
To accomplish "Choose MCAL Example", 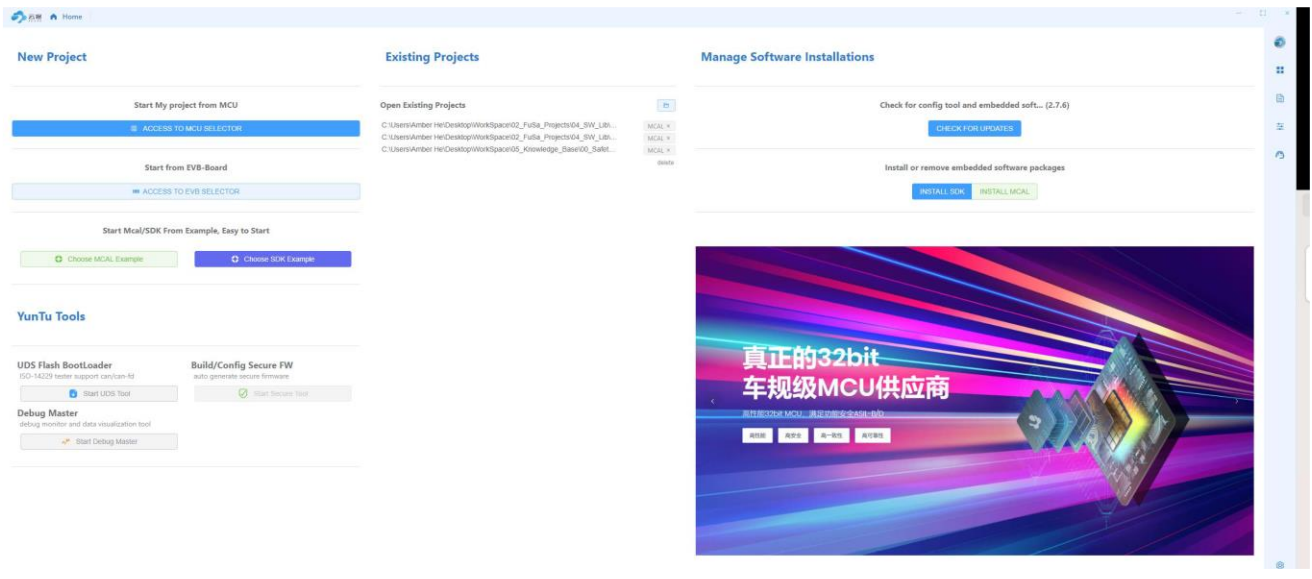I will coord(99,259).
